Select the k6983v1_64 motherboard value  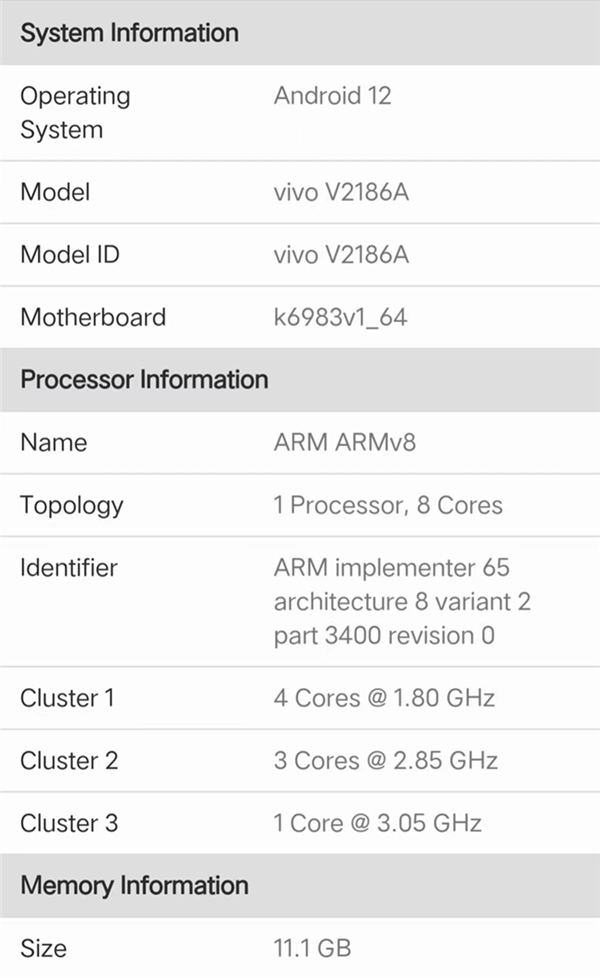coord(340,318)
